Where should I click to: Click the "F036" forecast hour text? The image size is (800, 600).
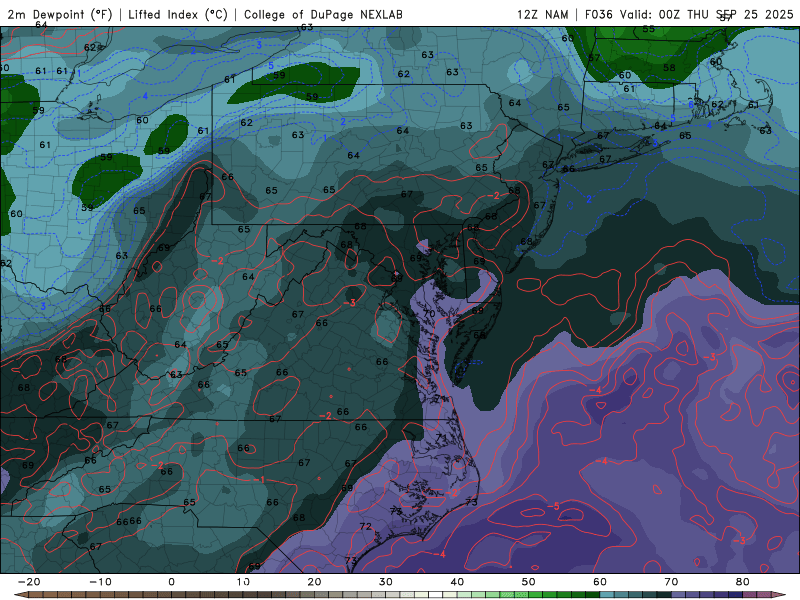pyautogui.click(x=598, y=14)
